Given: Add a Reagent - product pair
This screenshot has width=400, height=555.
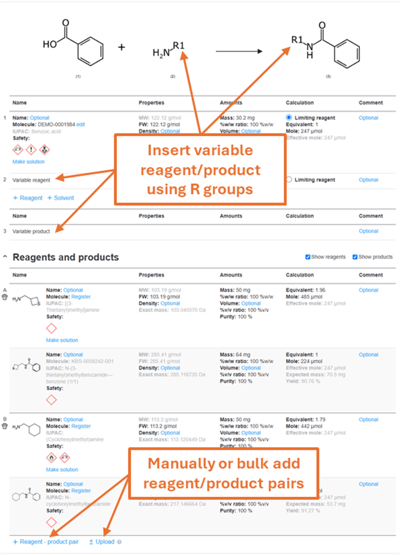Looking at the screenshot, I should coord(46,542).
